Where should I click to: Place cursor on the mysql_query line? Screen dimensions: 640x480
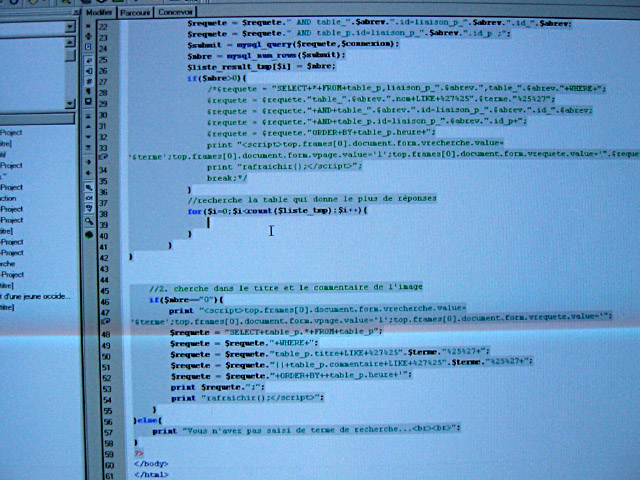pos(293,44)
